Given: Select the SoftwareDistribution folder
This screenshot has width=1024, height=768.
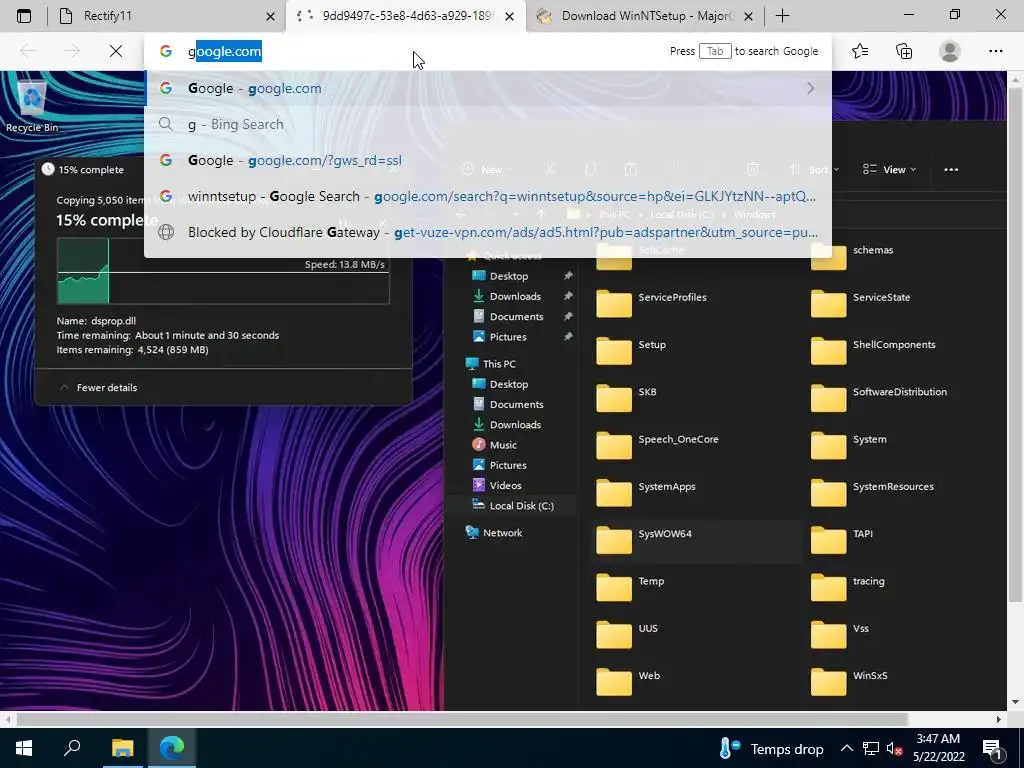Looking at the screenshot, I should click(x=879, y=398).
